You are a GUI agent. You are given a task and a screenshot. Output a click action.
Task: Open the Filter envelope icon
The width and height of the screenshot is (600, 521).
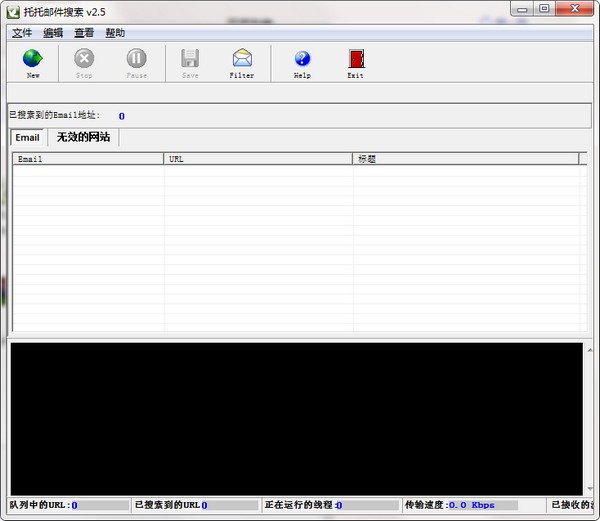pyautogui.click(x=242, y=59)
